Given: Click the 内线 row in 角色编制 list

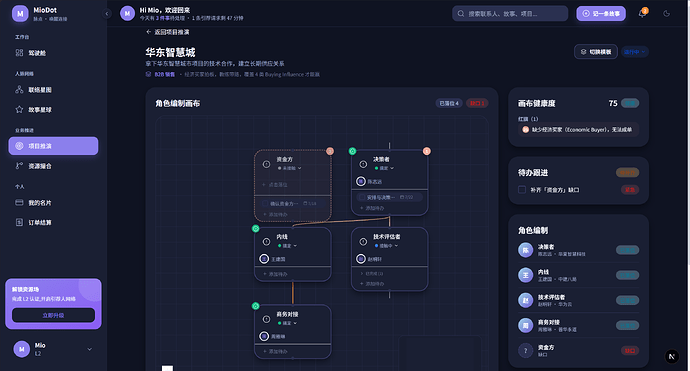Looking at the screenshot, I should 578,275.
